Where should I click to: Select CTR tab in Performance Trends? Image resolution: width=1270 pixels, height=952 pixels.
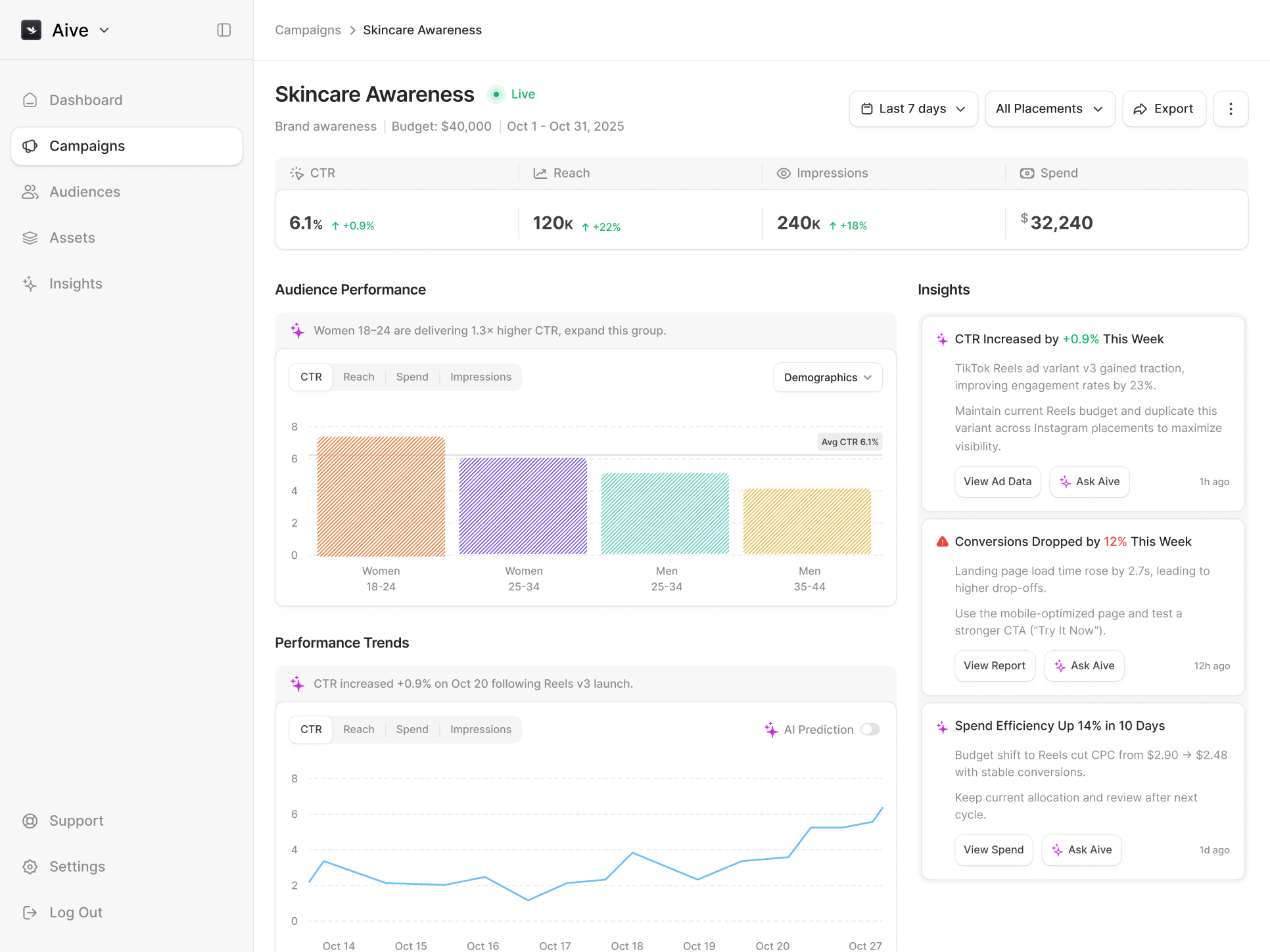[x=311, y=729]
